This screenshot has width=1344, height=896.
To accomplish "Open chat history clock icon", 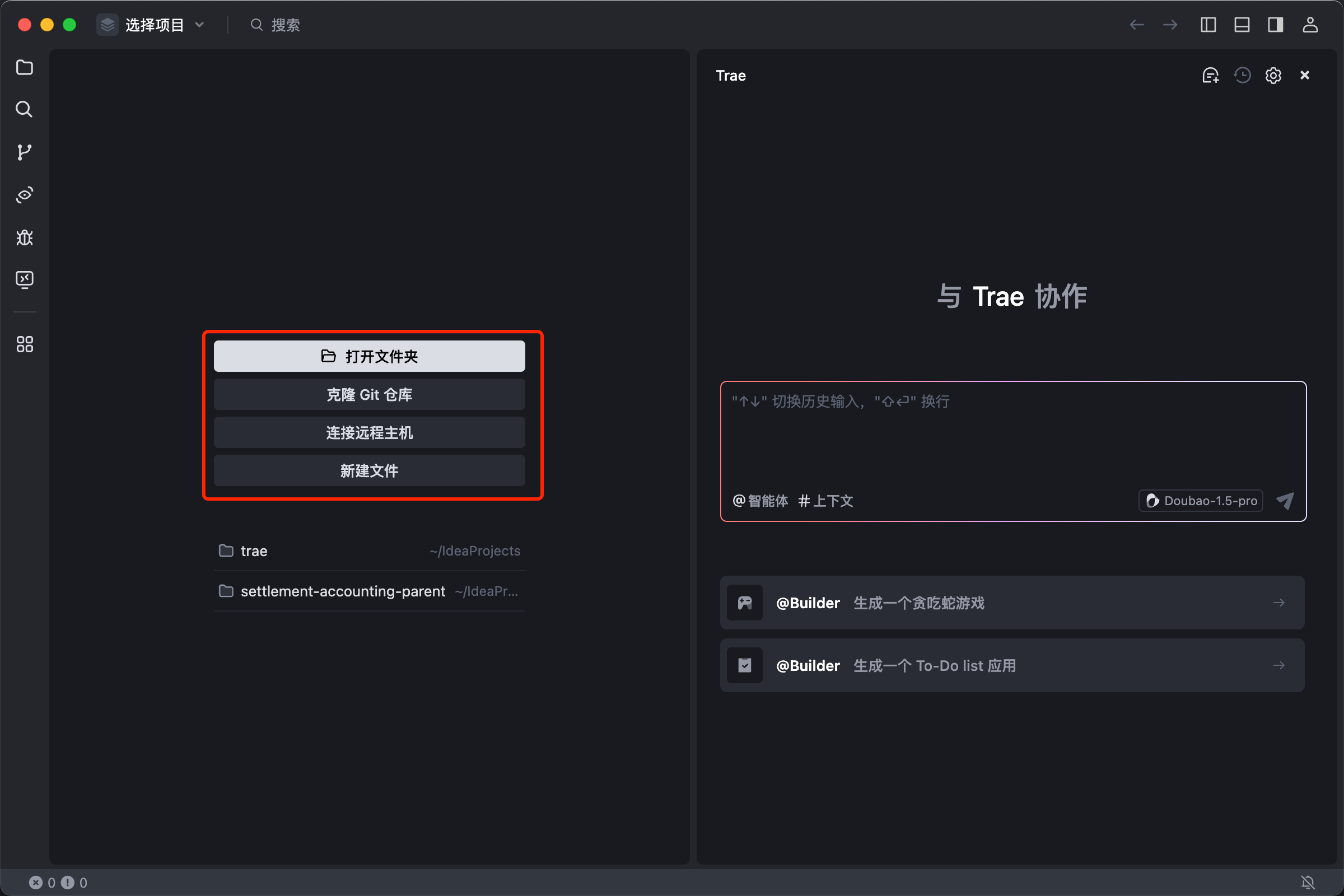I will 1242,76.
